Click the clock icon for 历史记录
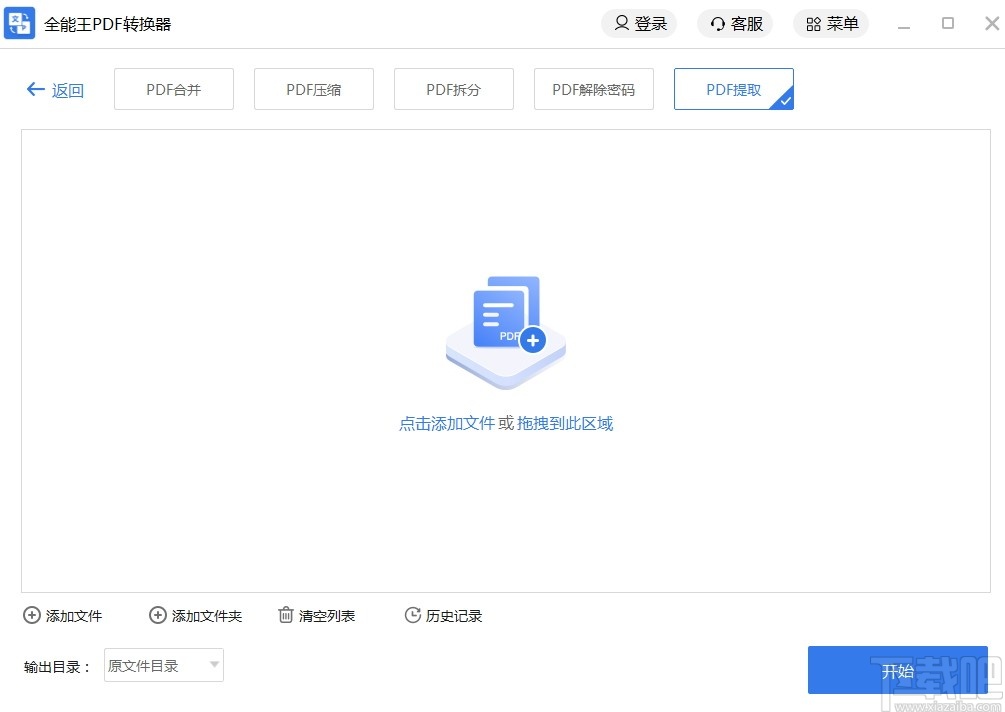The image size is (1005, 712). pos(412,615)
